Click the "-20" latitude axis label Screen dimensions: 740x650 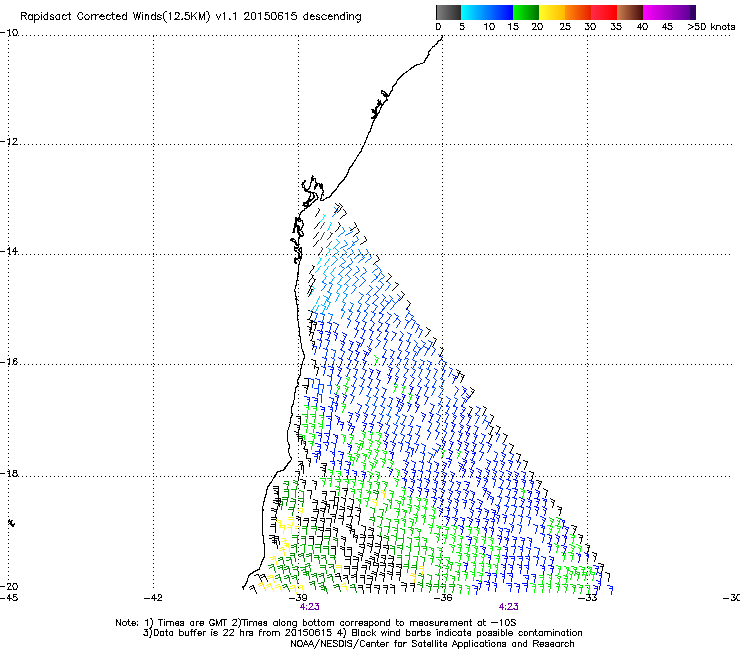tap(9, 586)
